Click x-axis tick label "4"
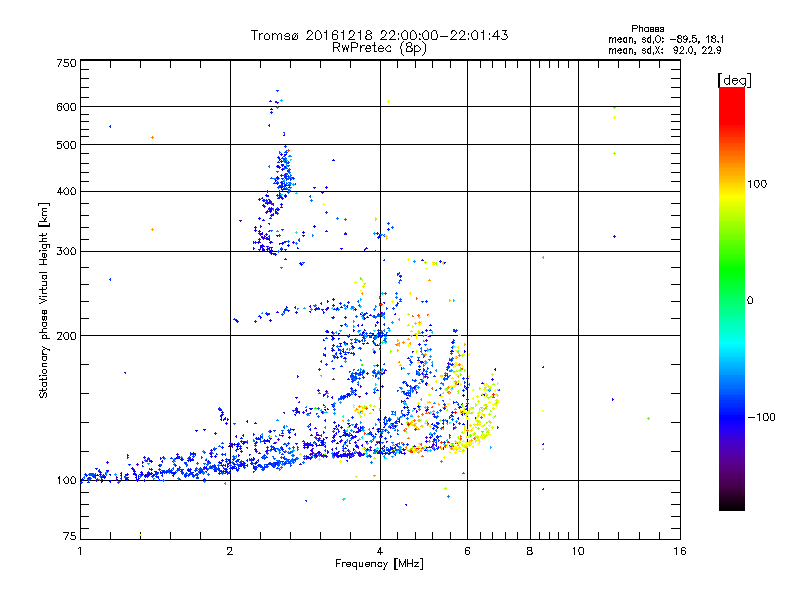800x600 pixels. pyautogui.click(x=380, y=551)
